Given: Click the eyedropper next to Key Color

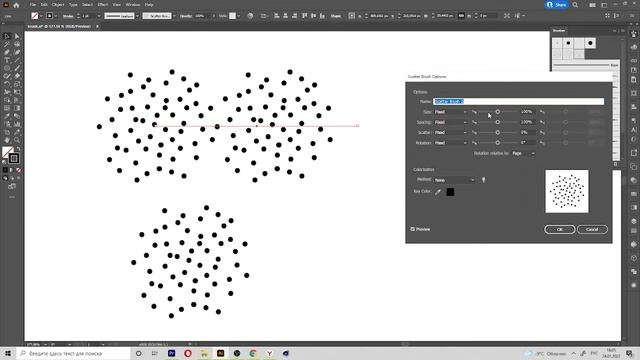Looking at the screenshot, I should 438,192.
